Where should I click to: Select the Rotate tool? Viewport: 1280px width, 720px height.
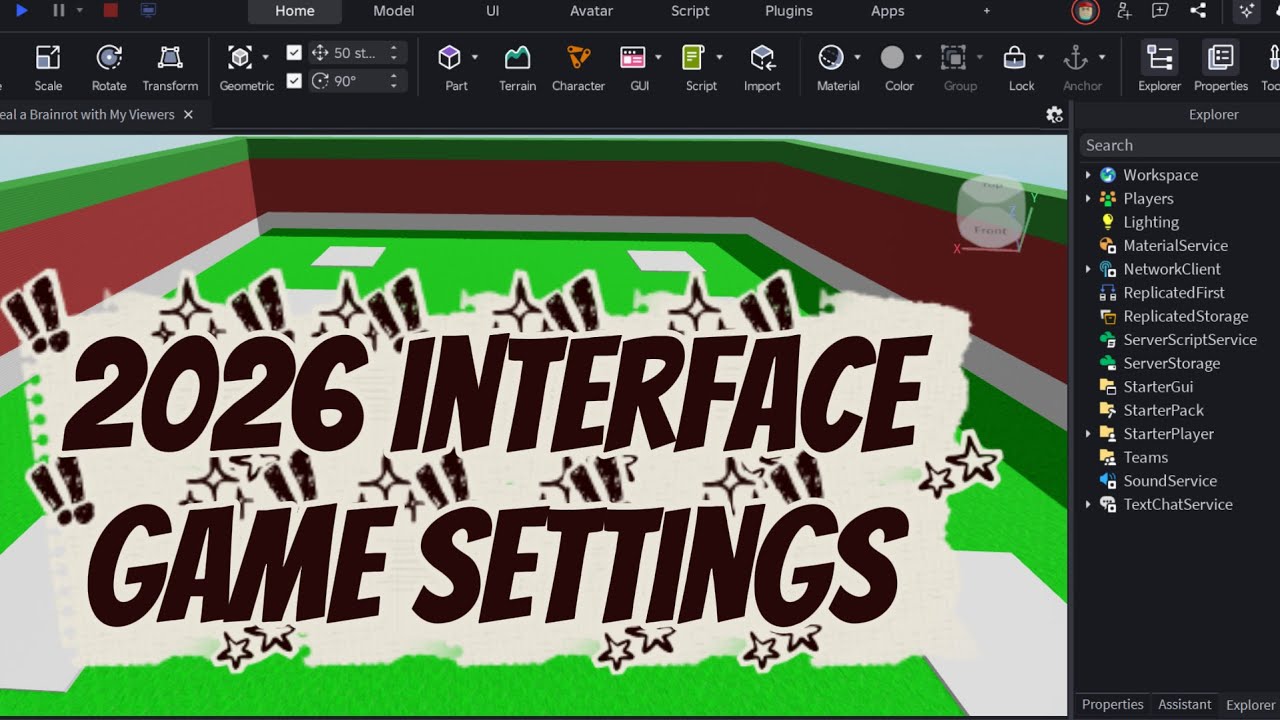coord(109,66)
